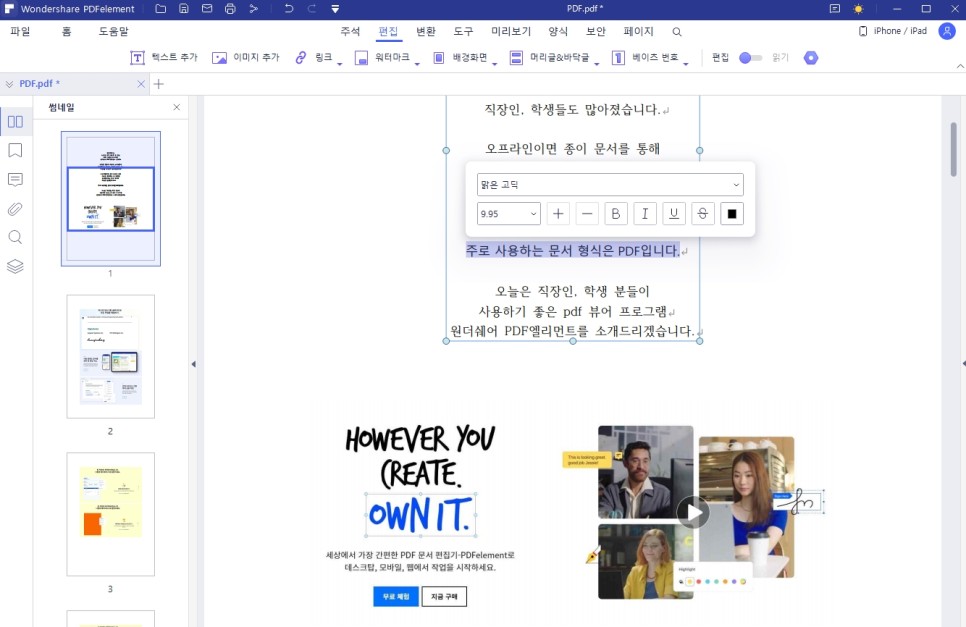
Task: Redo the last undone action
Action: (312, 9)
